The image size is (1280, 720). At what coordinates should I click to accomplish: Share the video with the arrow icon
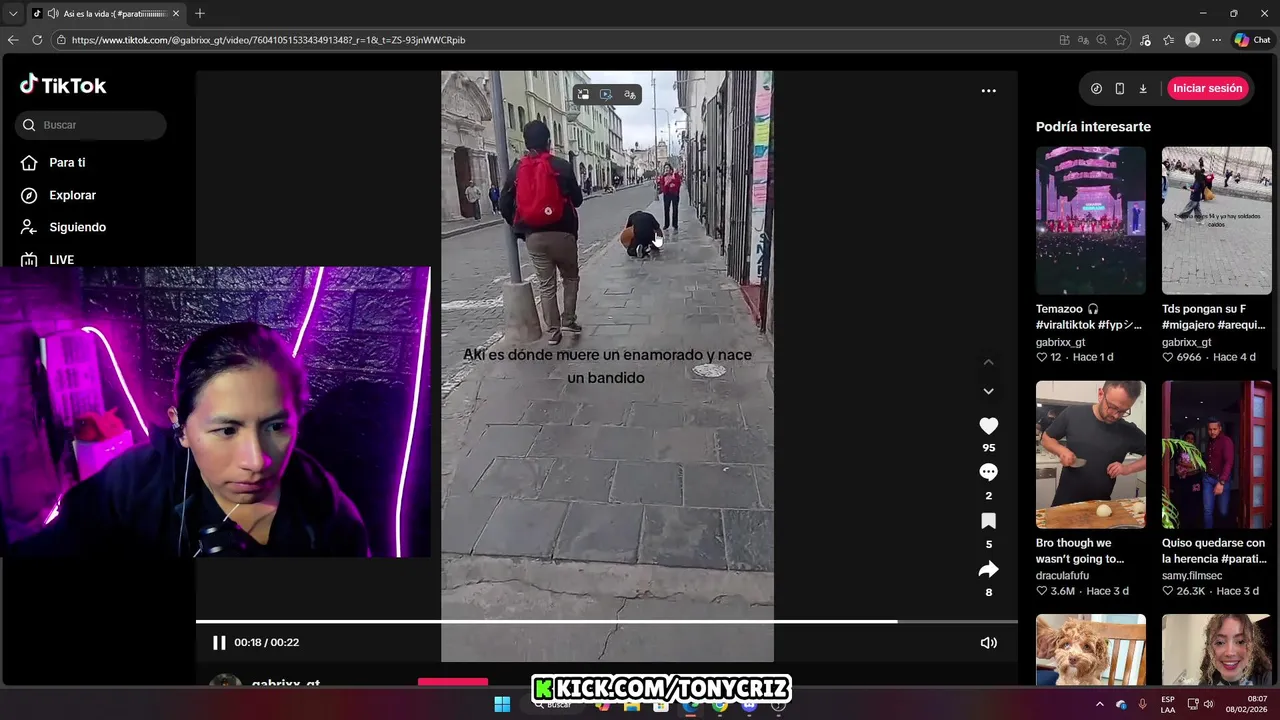pos(988,569)
